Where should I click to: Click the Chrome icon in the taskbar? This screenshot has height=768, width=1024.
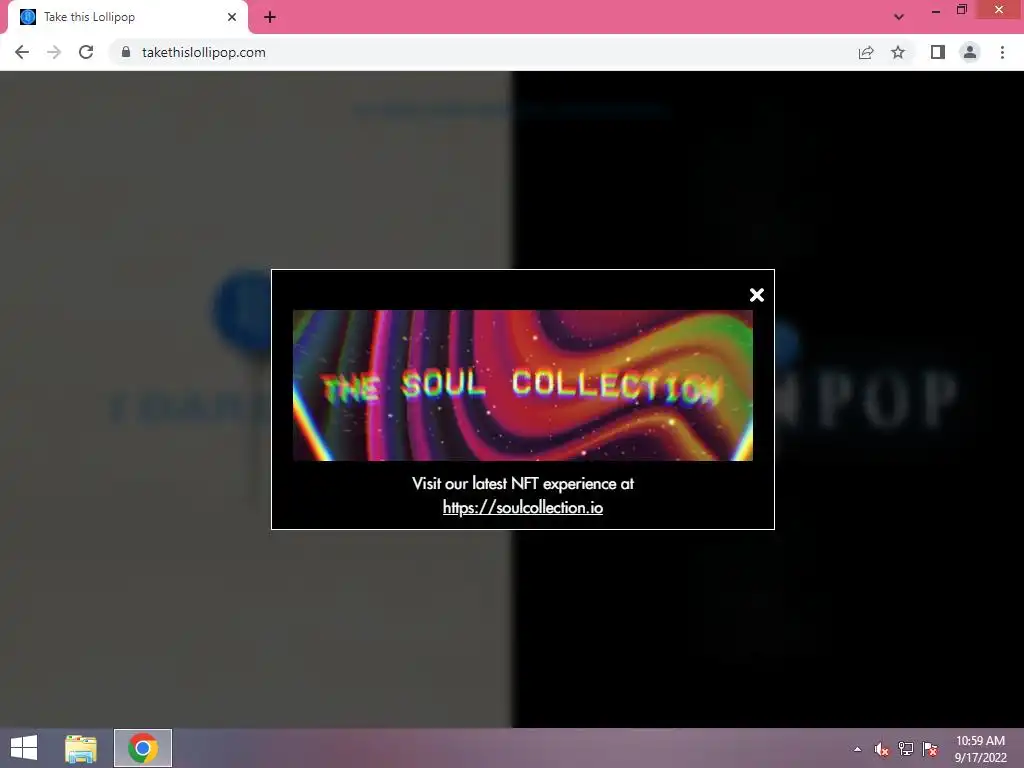click(x=143, y=748)
